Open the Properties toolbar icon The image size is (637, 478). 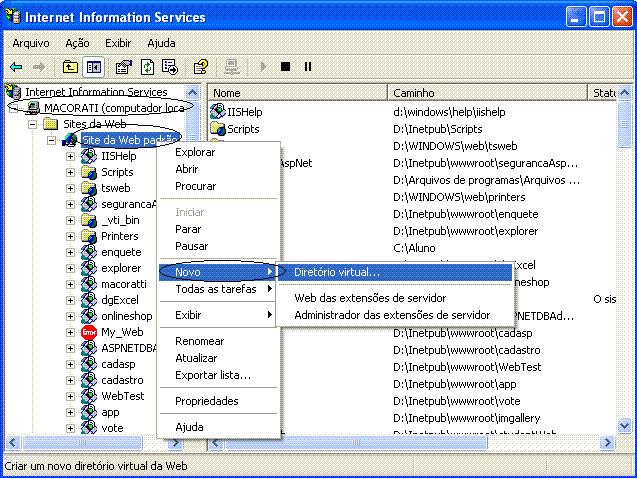pyautogui.click(x=124, y=67)
